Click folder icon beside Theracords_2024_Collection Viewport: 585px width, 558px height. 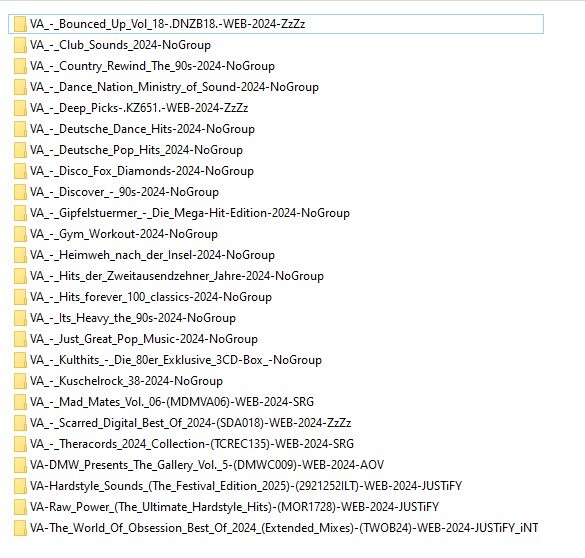(x=20, y=444)
